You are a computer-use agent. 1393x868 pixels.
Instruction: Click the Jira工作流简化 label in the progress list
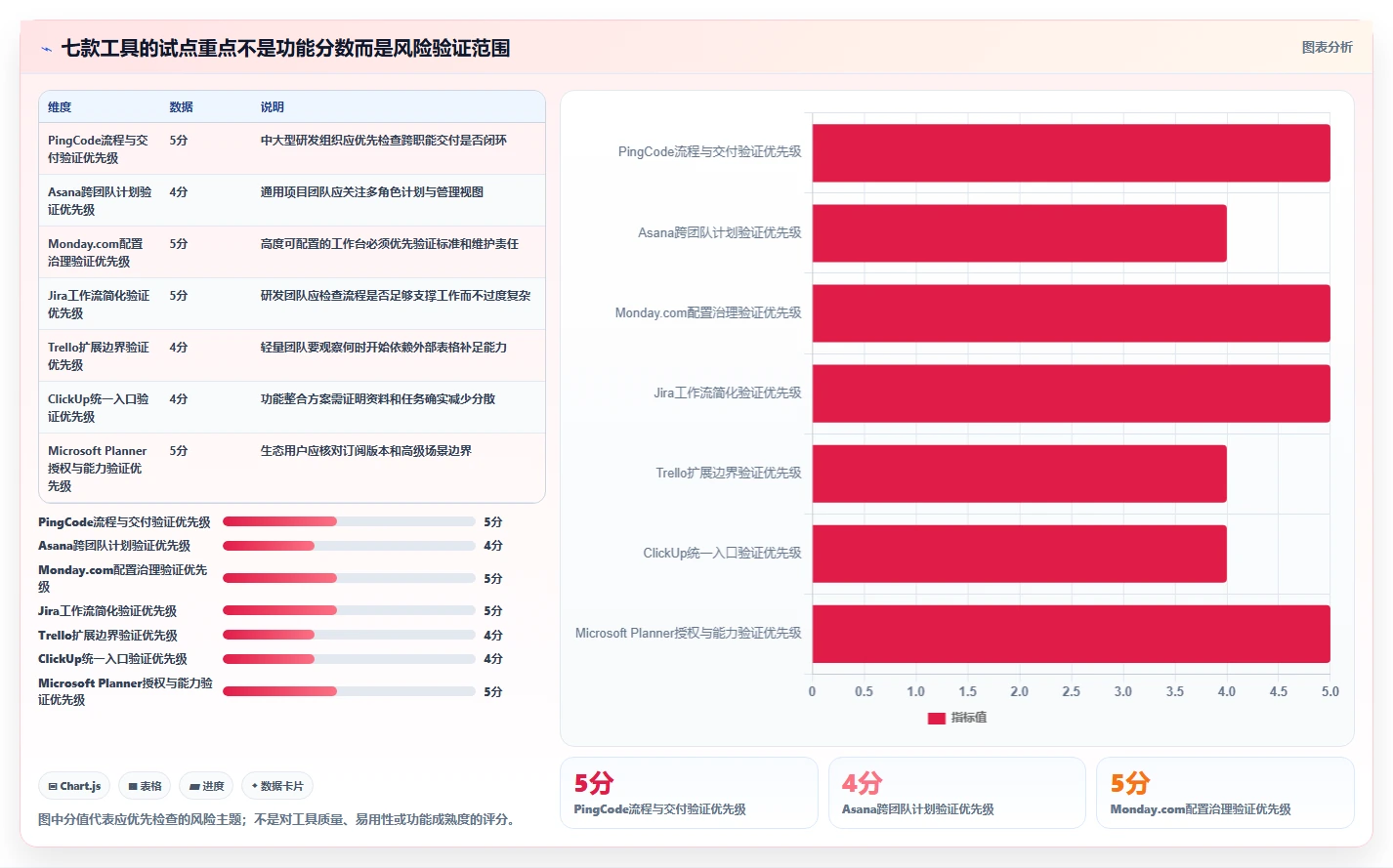tap(107, 611)
